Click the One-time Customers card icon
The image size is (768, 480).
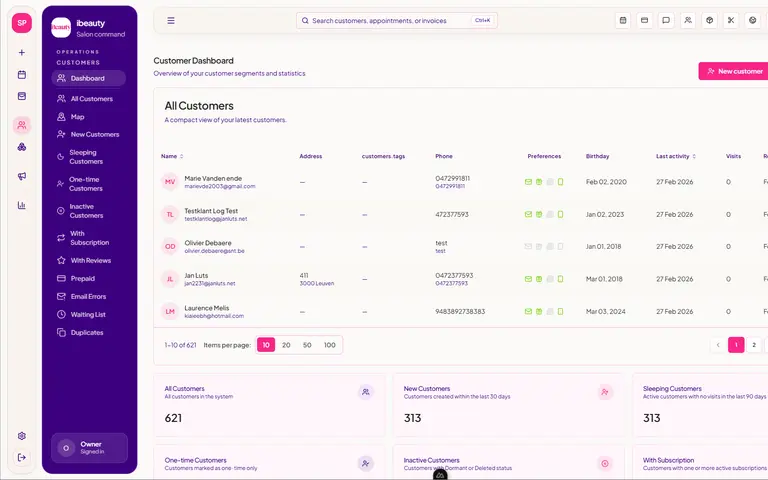(366, 463)
